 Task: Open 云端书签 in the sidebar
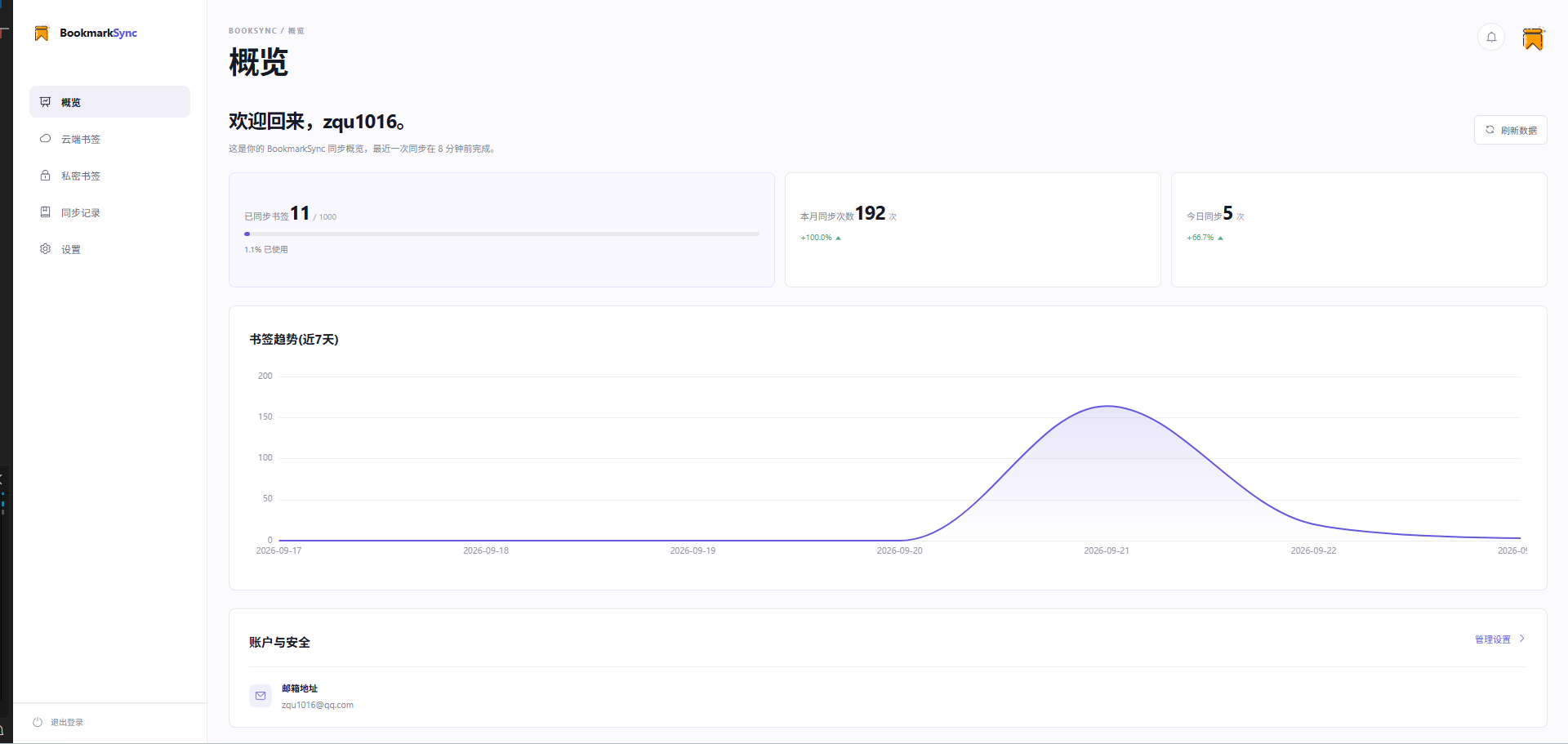[x=109, y=139]
